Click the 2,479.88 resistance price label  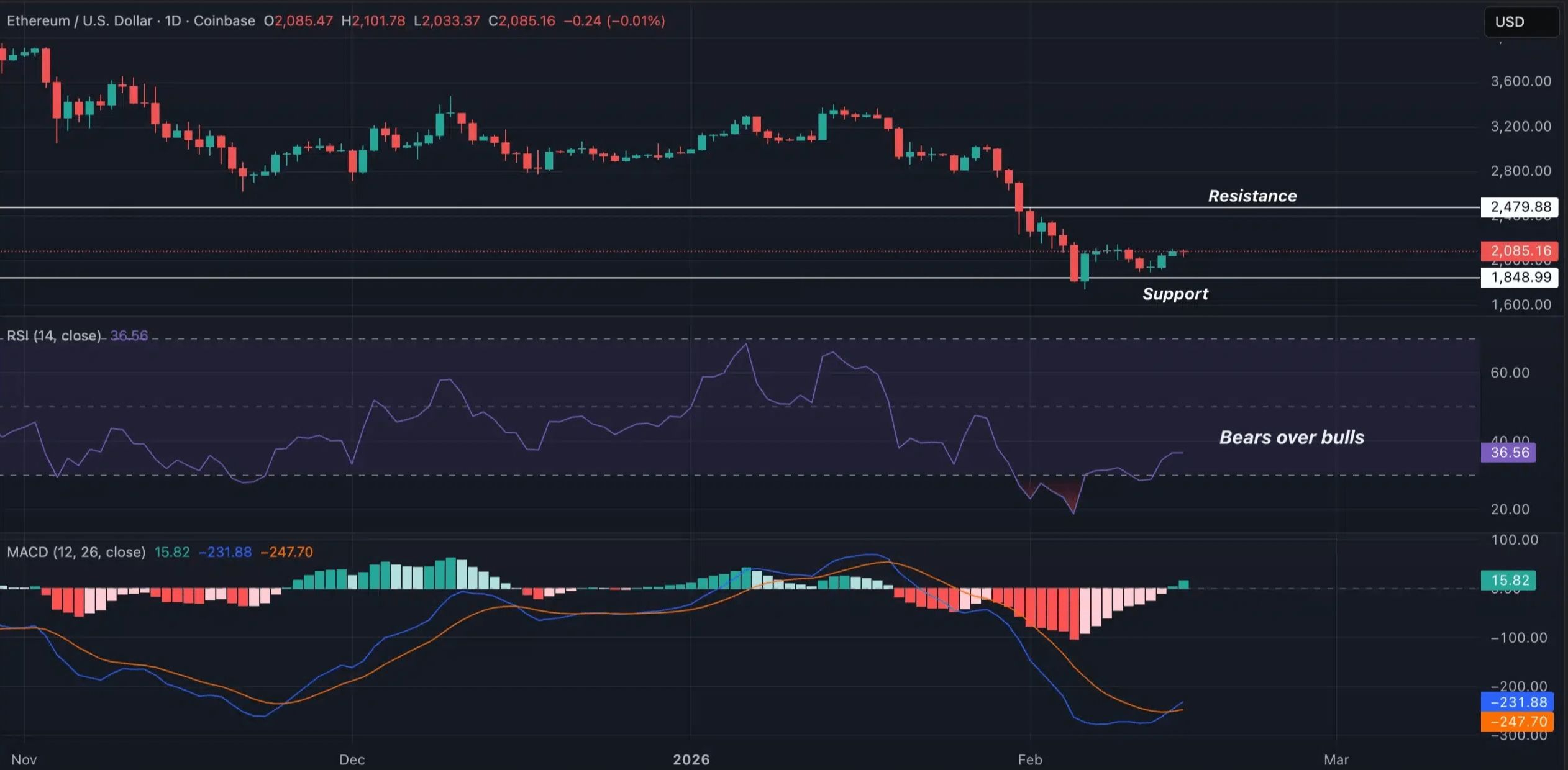1520,207
